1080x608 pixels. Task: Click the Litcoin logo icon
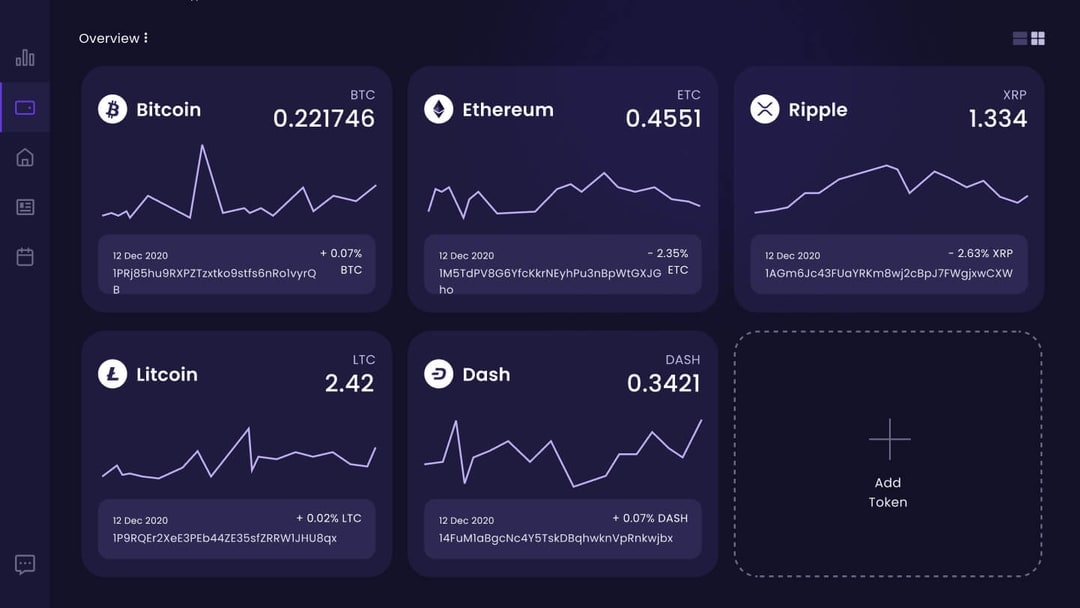(x=113, y=374)
